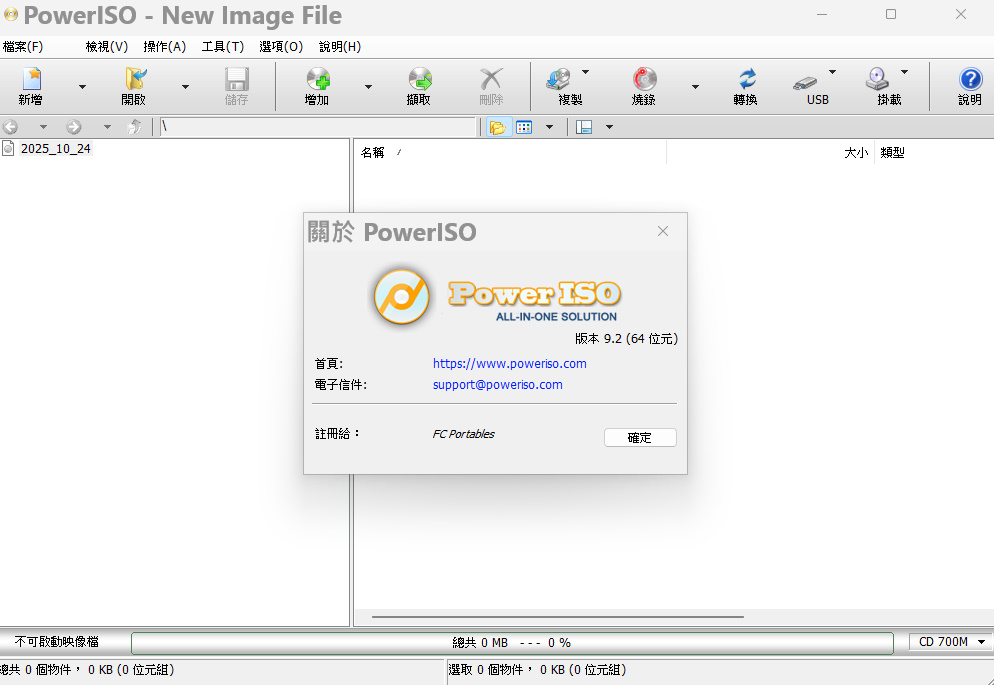Open the https://www.poweriso.com homepage link
994x685 pixels.
(509, 364)
